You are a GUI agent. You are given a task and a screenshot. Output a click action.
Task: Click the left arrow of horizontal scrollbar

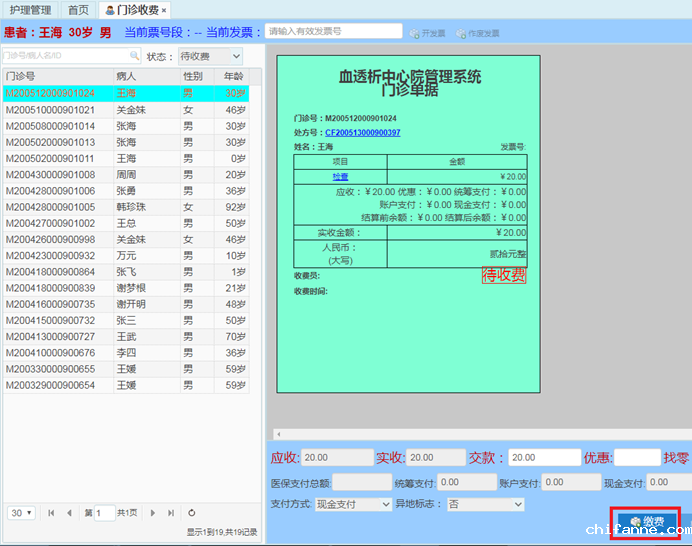point(278,434)
